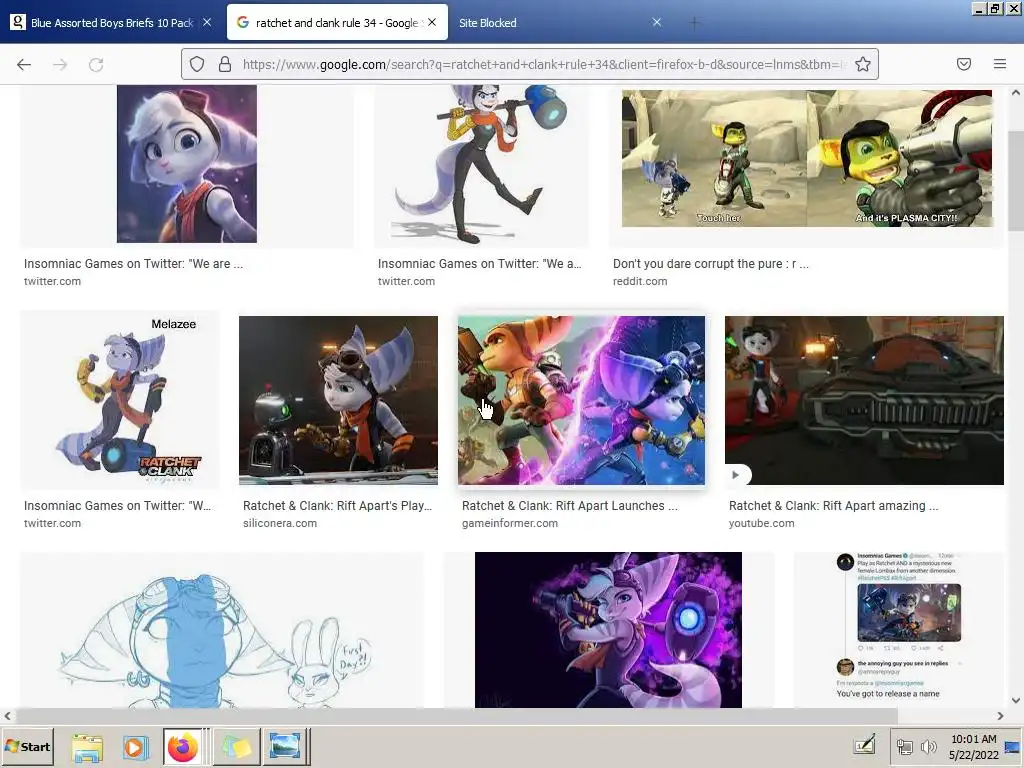Click the reddit.com source text

pos(640,281)
